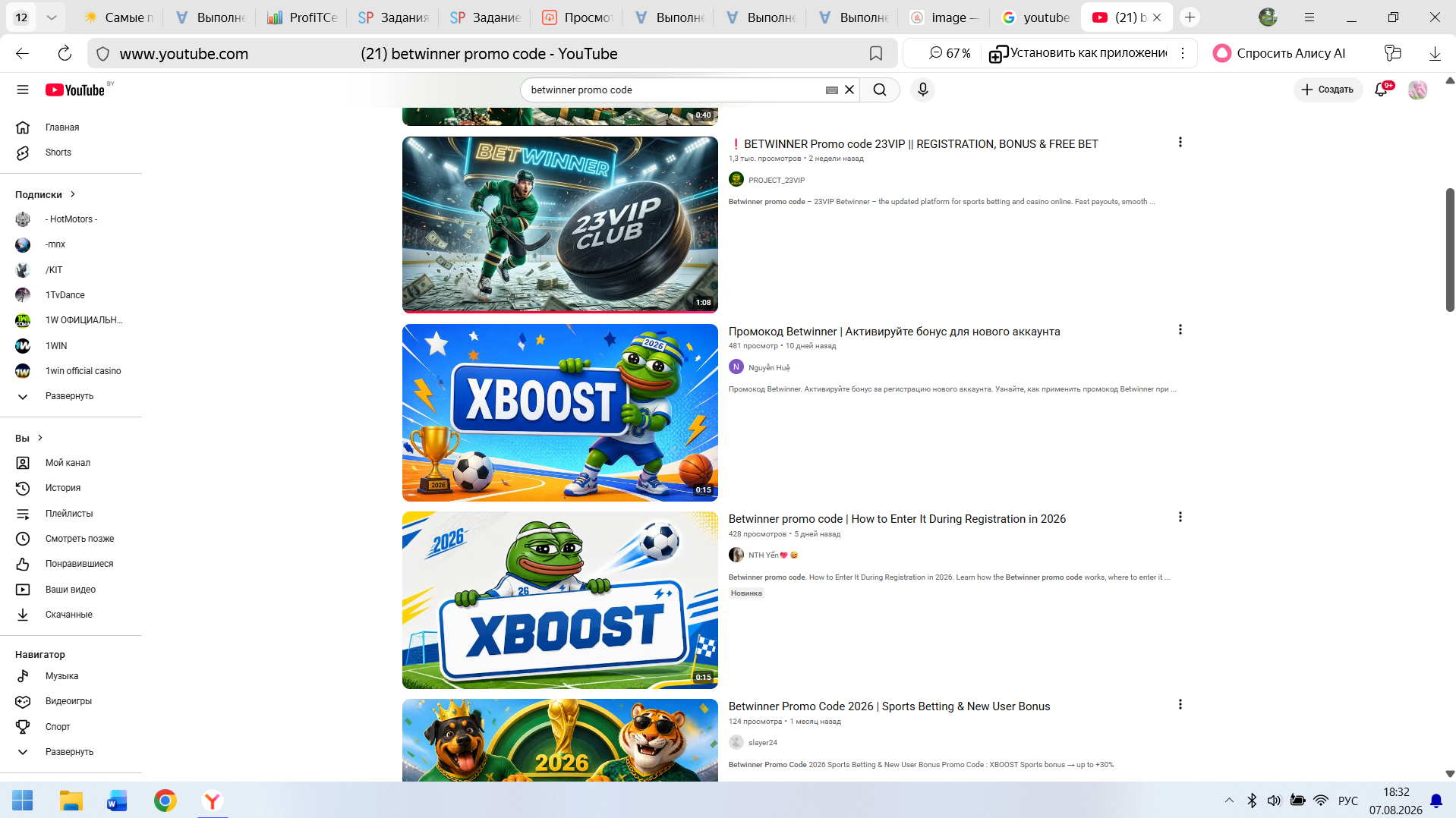1456x818 pixels.
Task: Play the white XBOOST frog thumbnail
Action: 560,600
